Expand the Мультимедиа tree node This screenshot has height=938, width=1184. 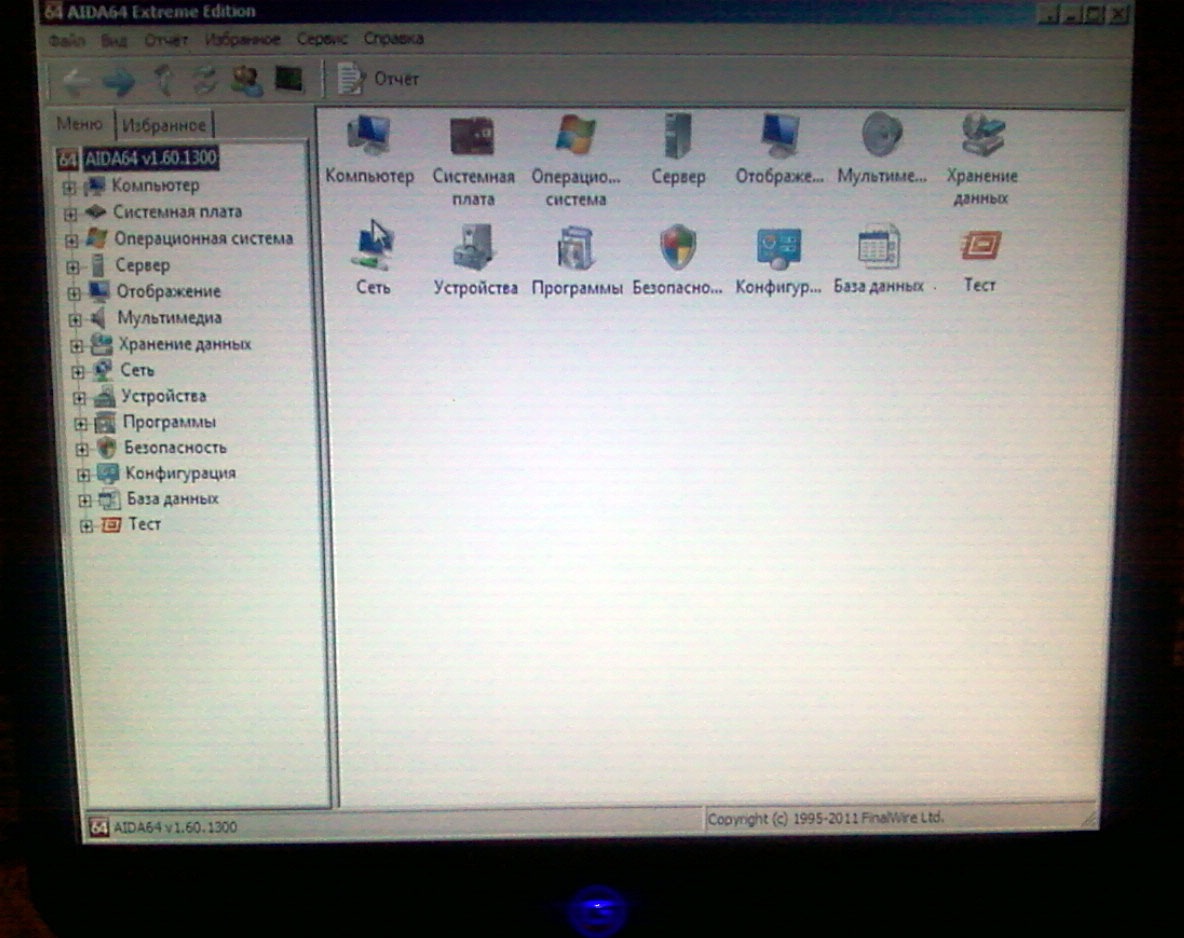click(x=76, y=320)
